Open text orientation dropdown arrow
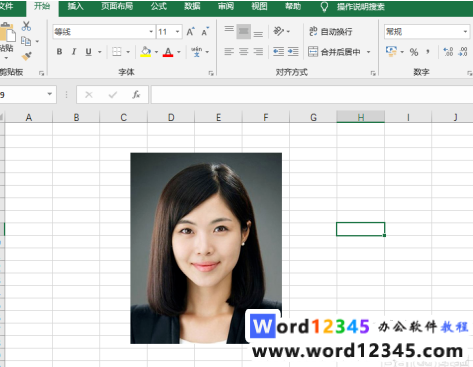Screen dimensions: 473x367 pos(288,32)
